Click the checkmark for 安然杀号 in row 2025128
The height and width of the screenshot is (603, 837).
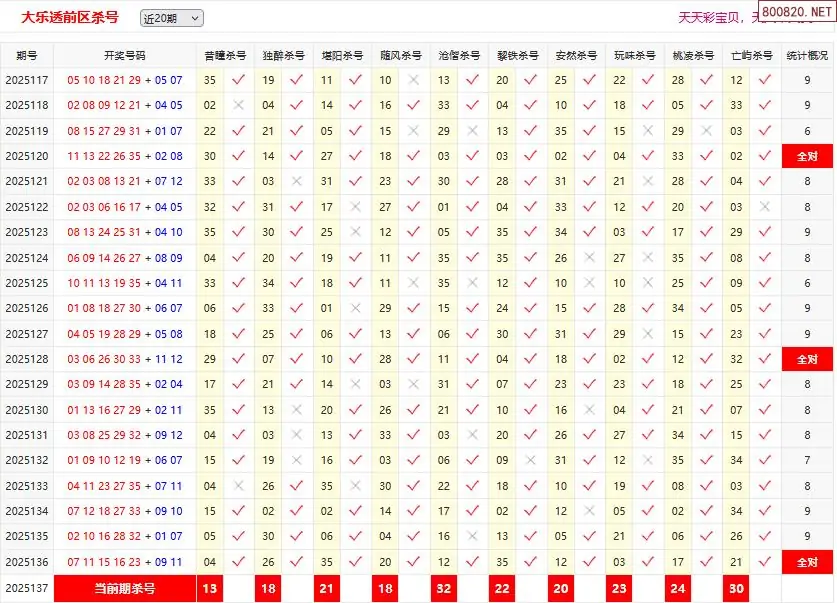click(x=589, y=359)
